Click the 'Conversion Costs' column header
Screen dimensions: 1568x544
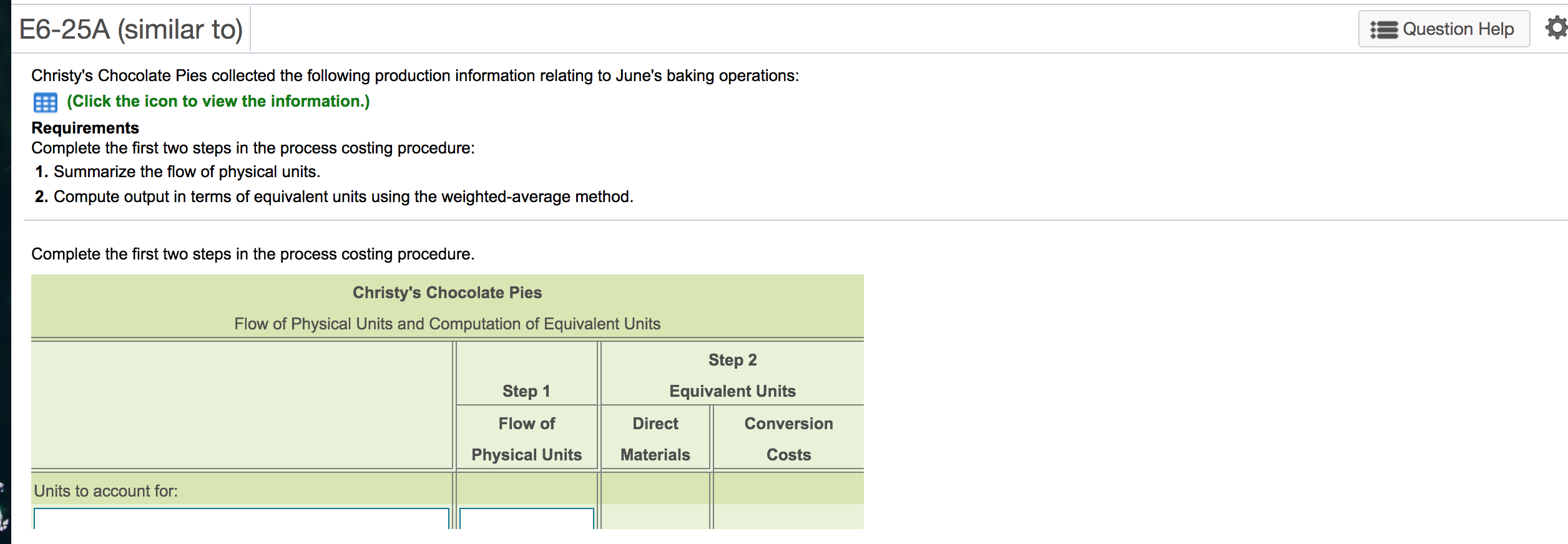pyautogui.click(x=788, y=439)
